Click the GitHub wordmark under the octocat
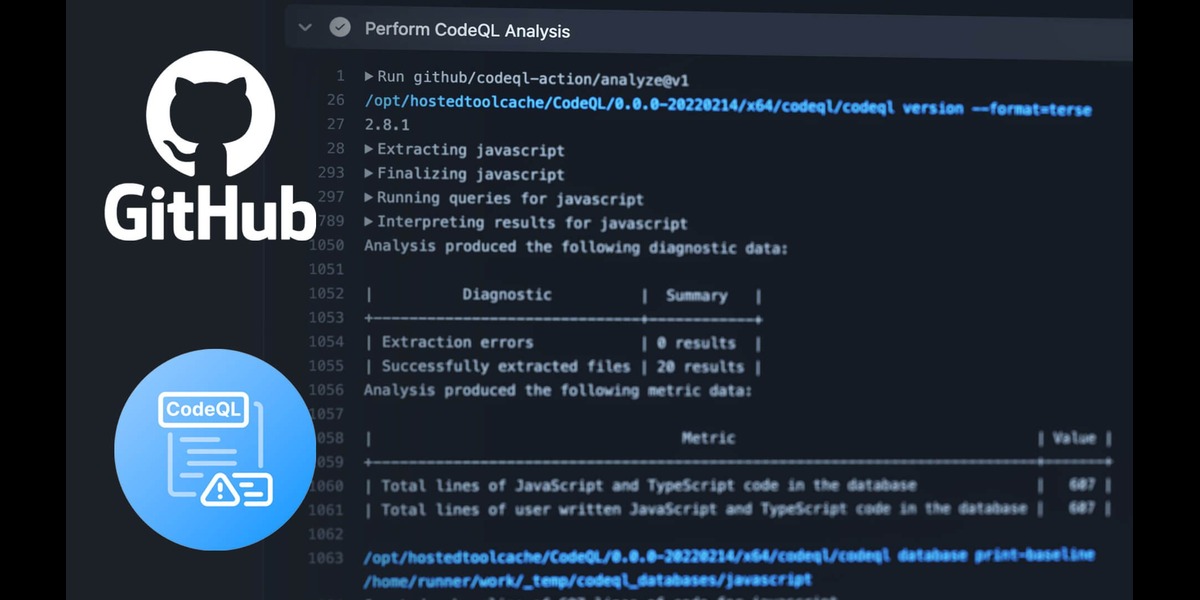 pyautogui.click(x=210, y=212)
